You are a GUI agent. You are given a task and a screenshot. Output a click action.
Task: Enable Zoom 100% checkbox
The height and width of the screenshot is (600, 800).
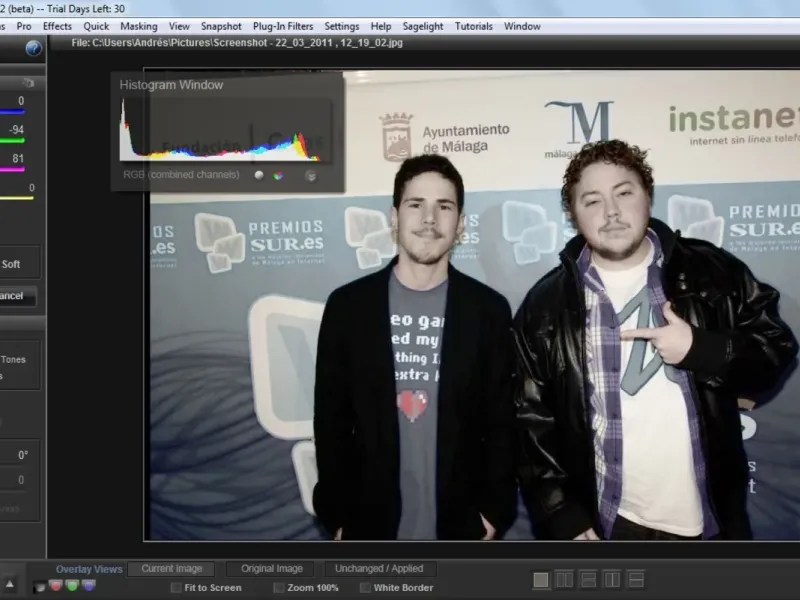[x=279, y=588]
